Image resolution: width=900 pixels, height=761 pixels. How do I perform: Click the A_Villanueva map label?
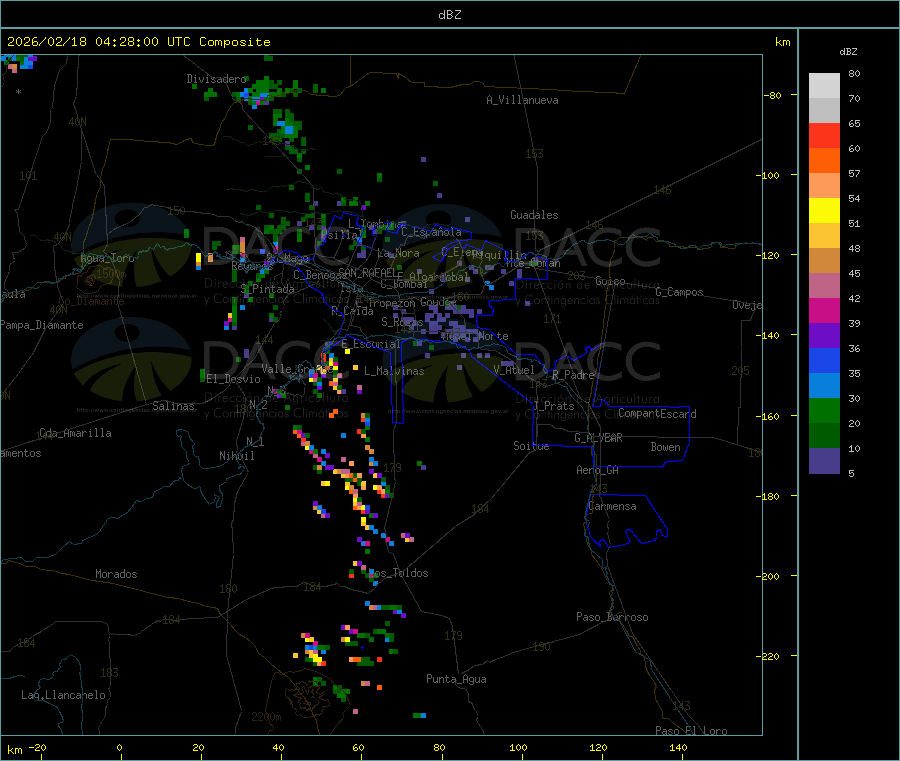pos(522,100)
